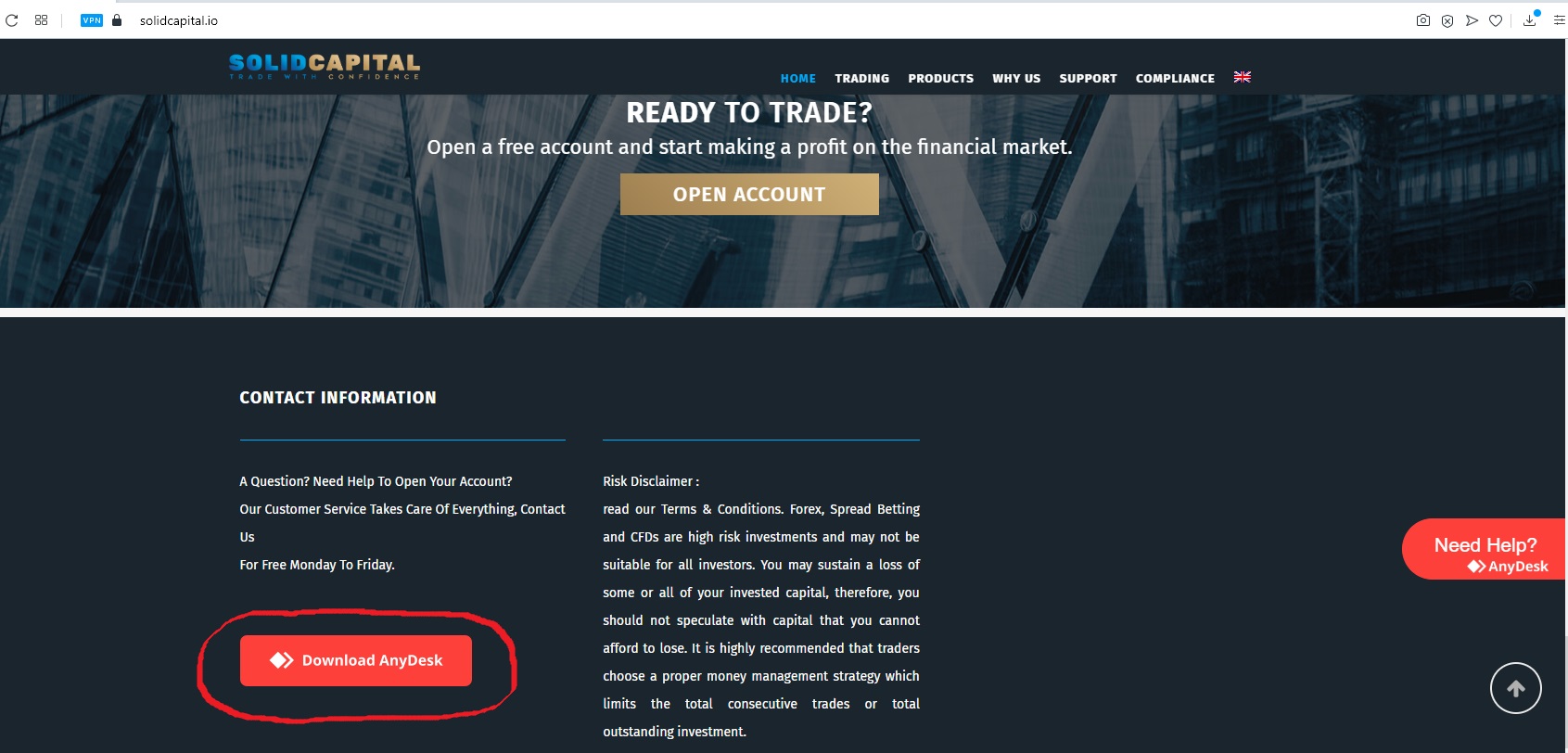Select the solidcapital.io address bar URL
This screenshot has height=753, width=1568.
(x=179, y=20)
